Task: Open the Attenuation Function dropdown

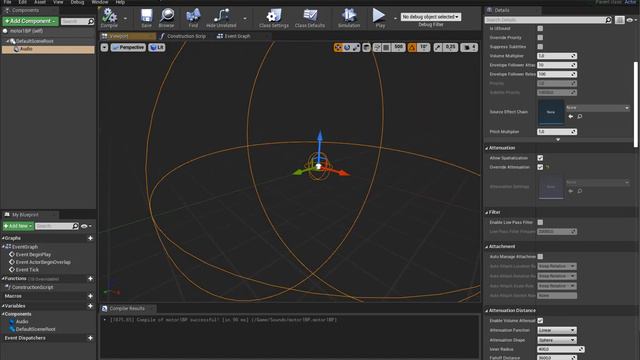Action: [557, 330]
